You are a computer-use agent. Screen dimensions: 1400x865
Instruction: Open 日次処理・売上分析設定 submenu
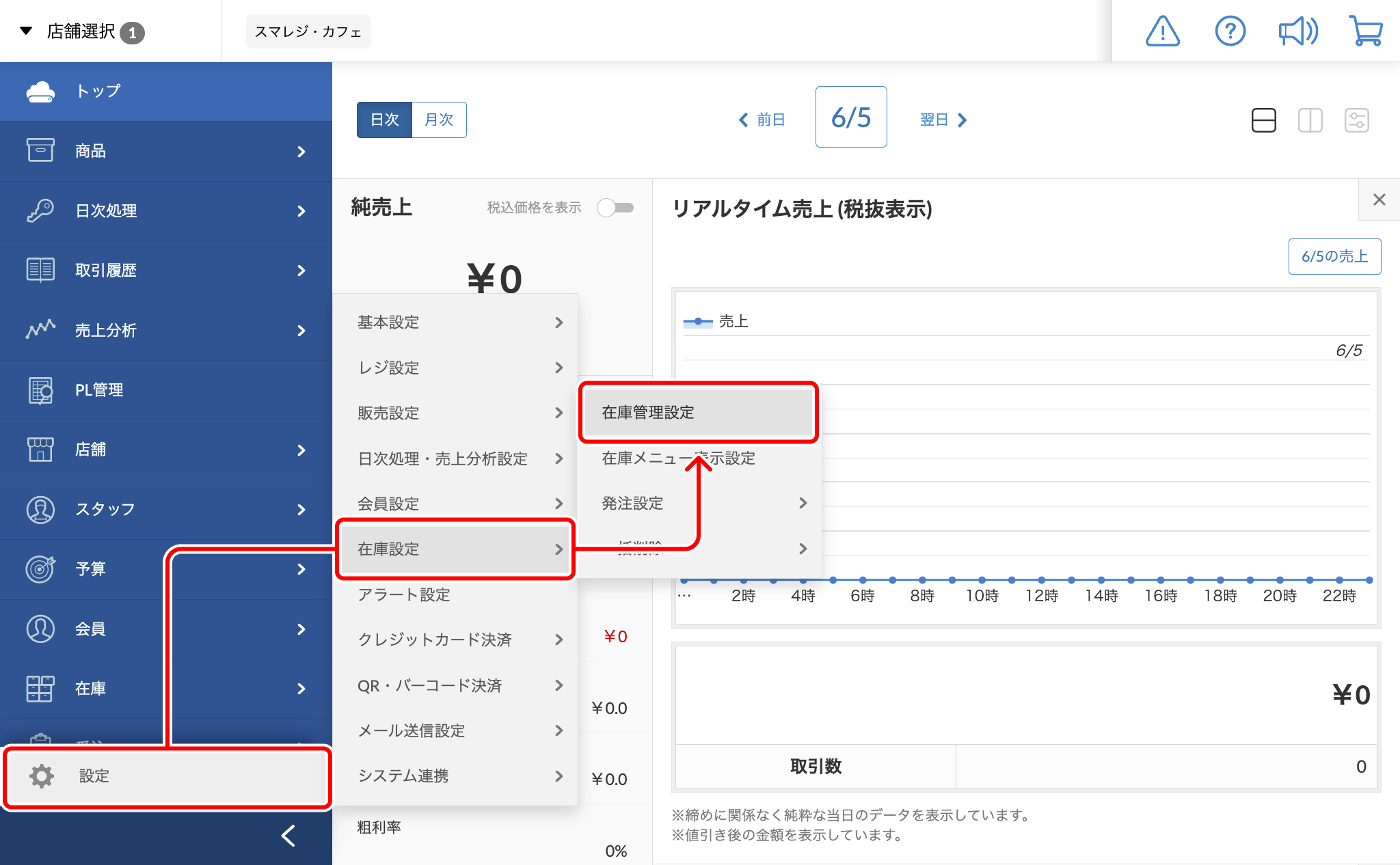455,458
